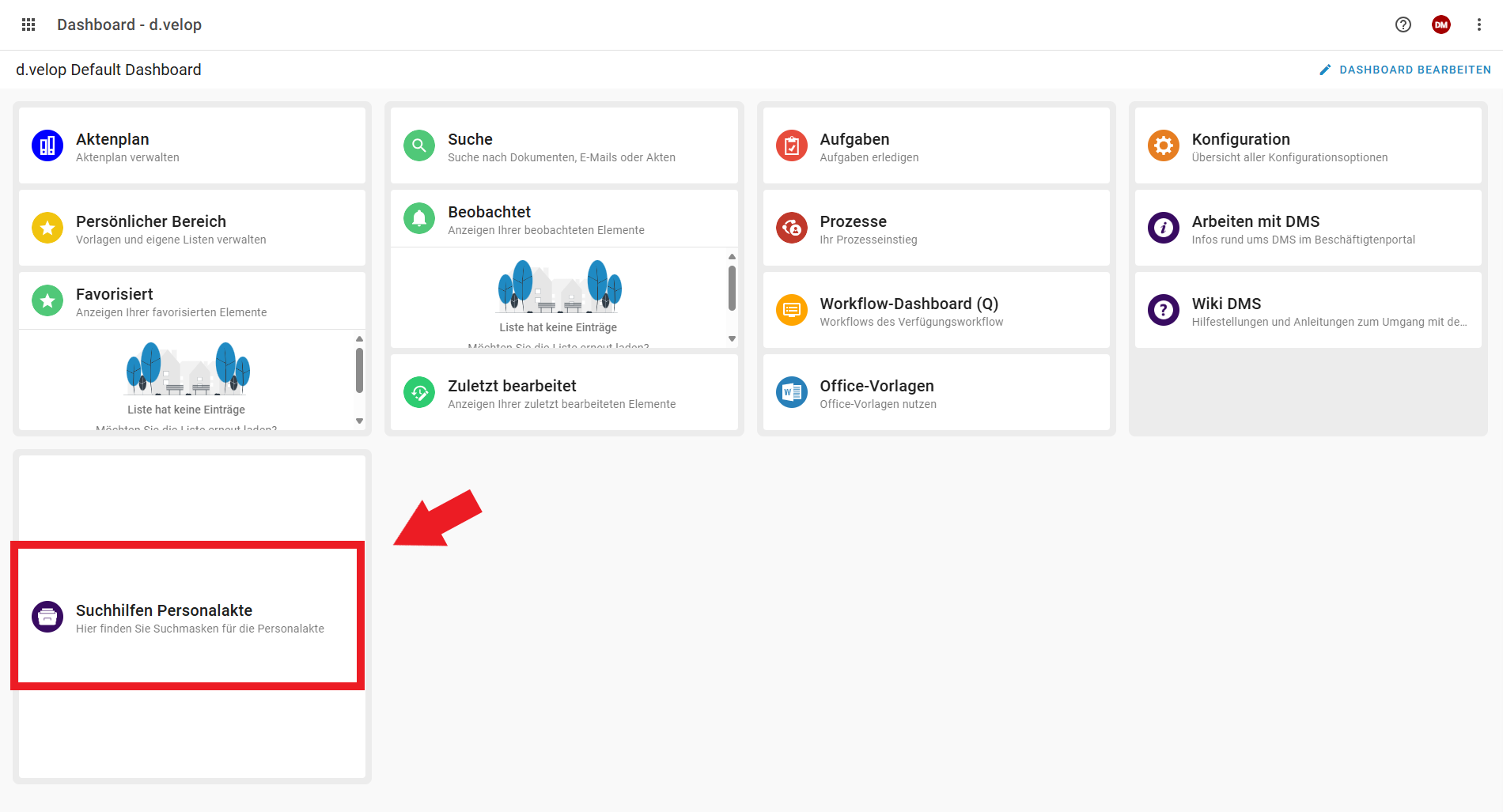Open the Wiki DMS tile
1503x812 pixels.
(x=1308, y=310)
